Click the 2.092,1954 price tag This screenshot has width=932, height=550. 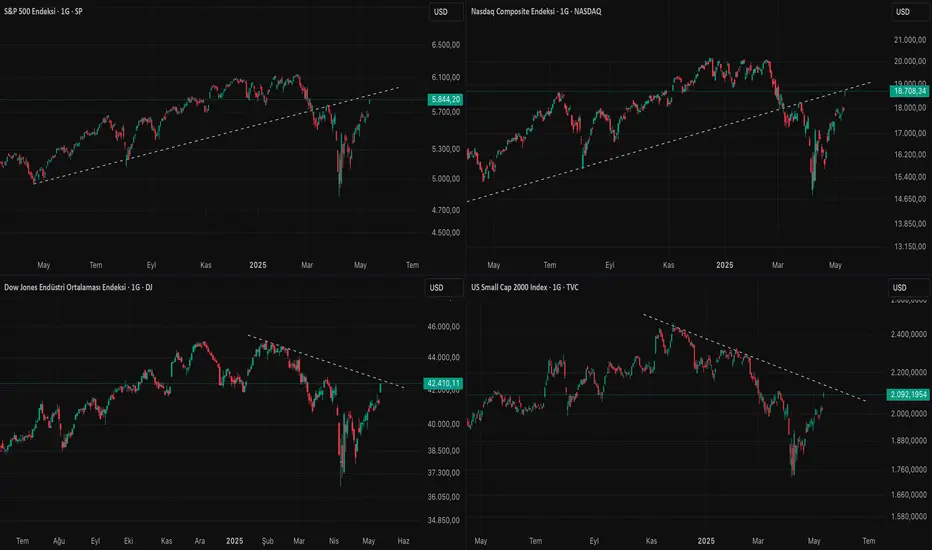point(907,394)
